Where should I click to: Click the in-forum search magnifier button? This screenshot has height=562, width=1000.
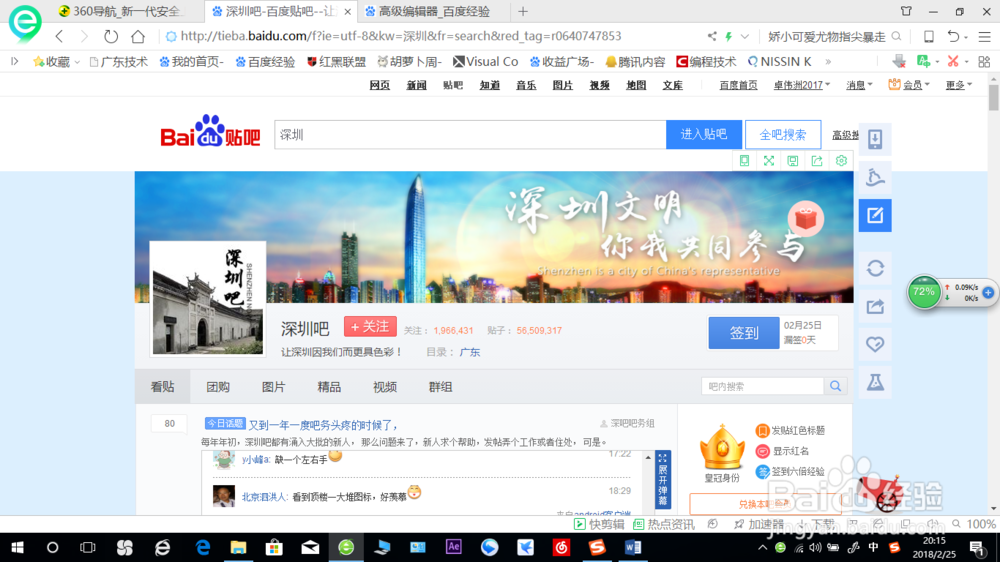click(835, 386)
